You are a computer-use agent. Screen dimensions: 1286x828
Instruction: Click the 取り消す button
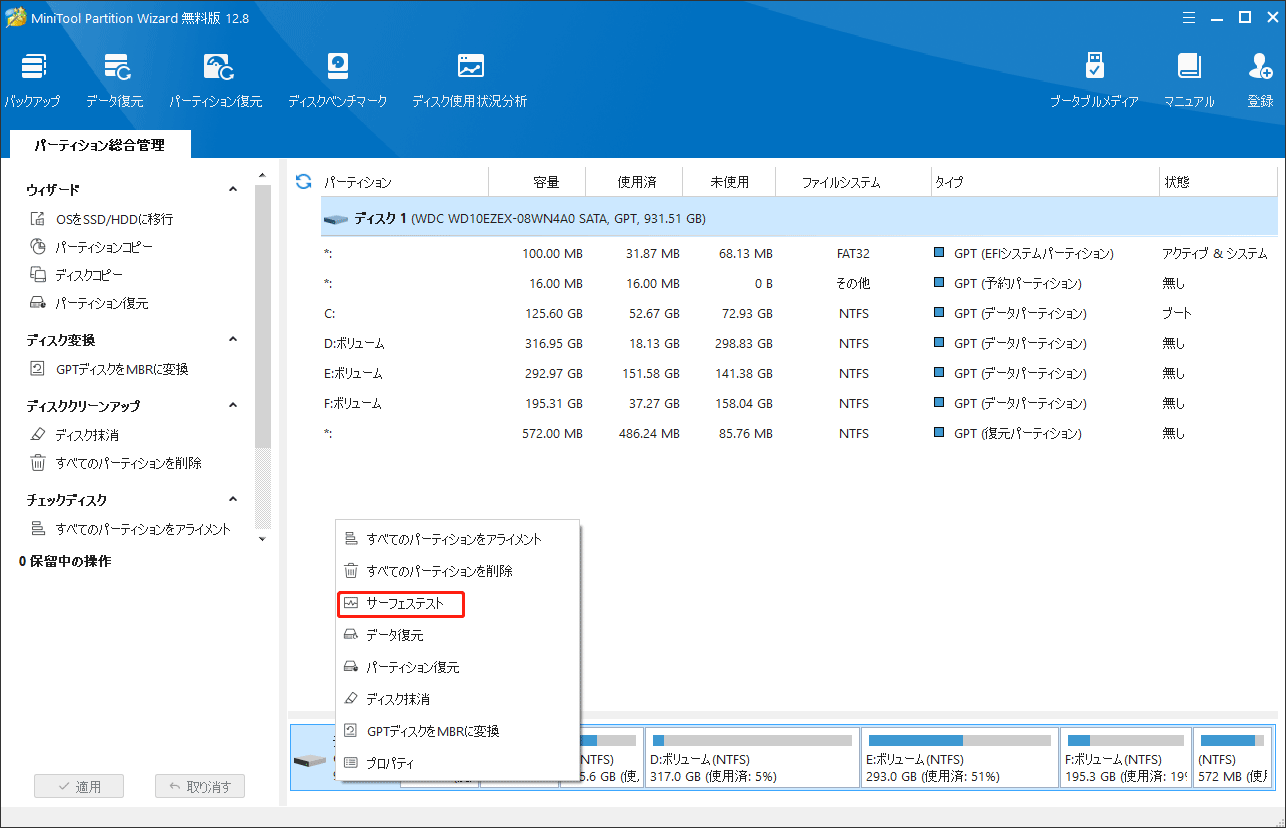tap(200, 787)
